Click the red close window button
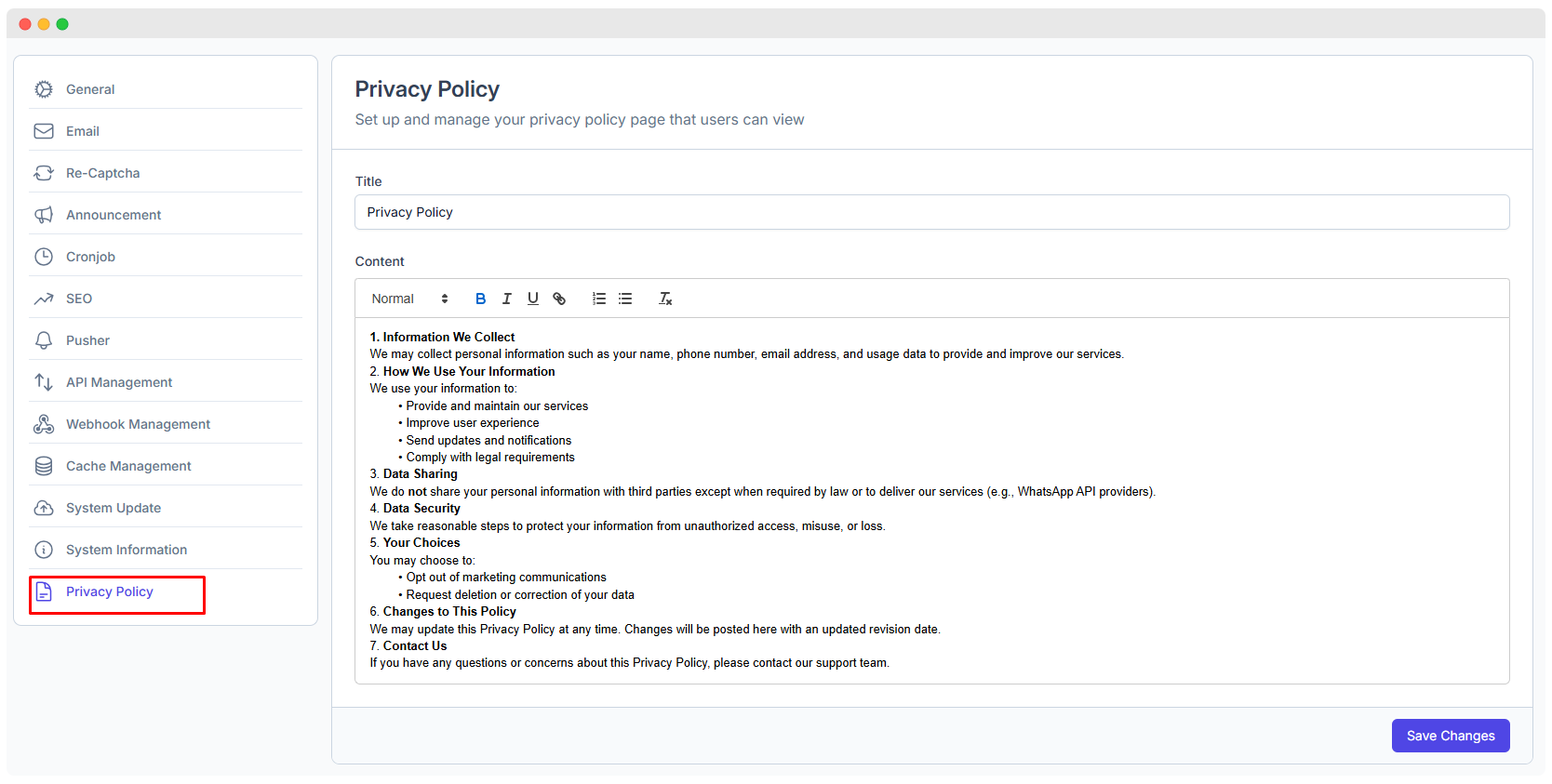Image resolution: width=1552 pixels, height=784 pixels. [25, 24]
